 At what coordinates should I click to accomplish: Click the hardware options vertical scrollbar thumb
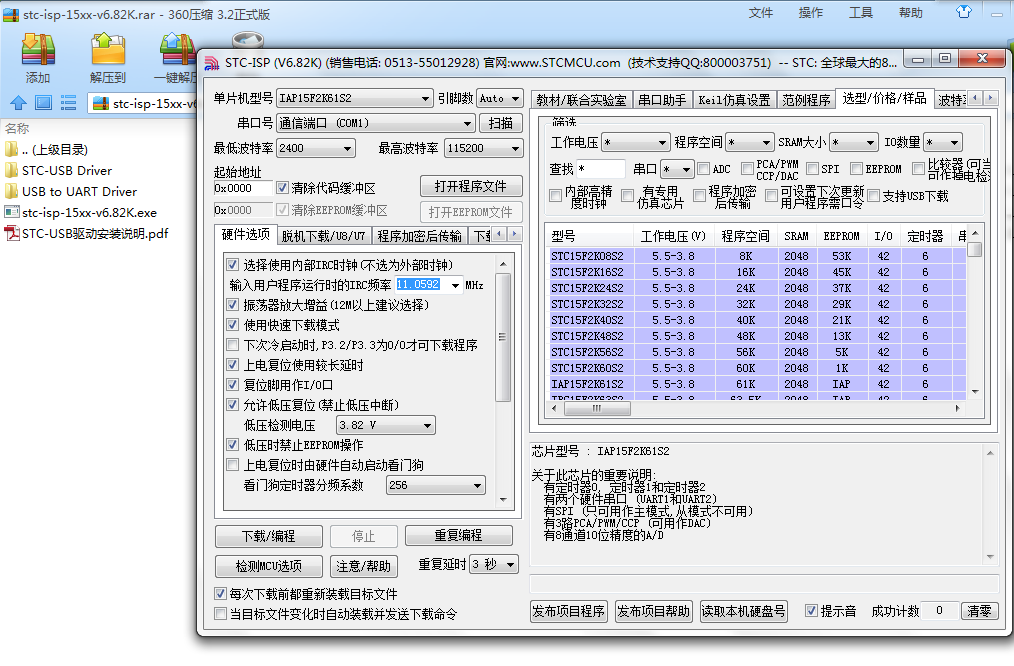[x=502, y=337]
